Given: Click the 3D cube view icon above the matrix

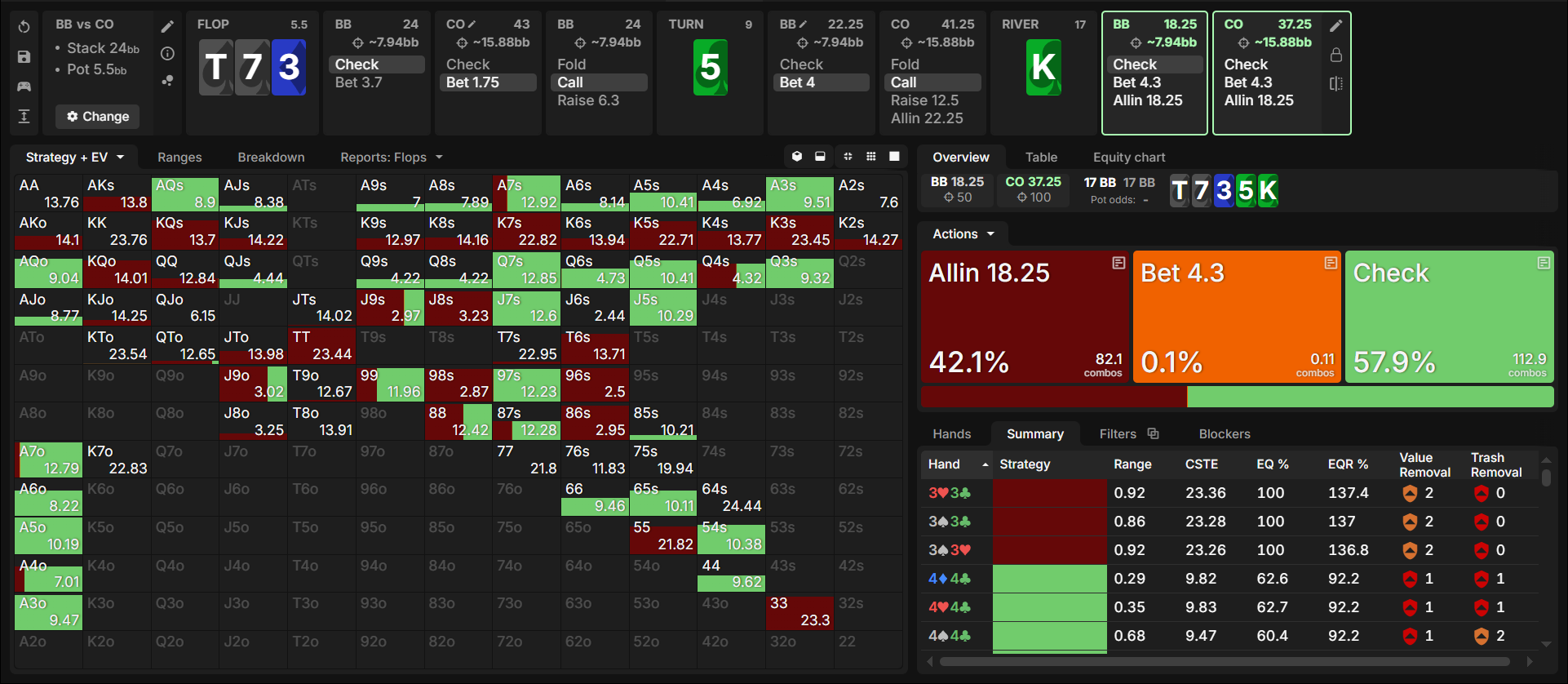Looking at the screenshot, I should (x=797, y=157).
